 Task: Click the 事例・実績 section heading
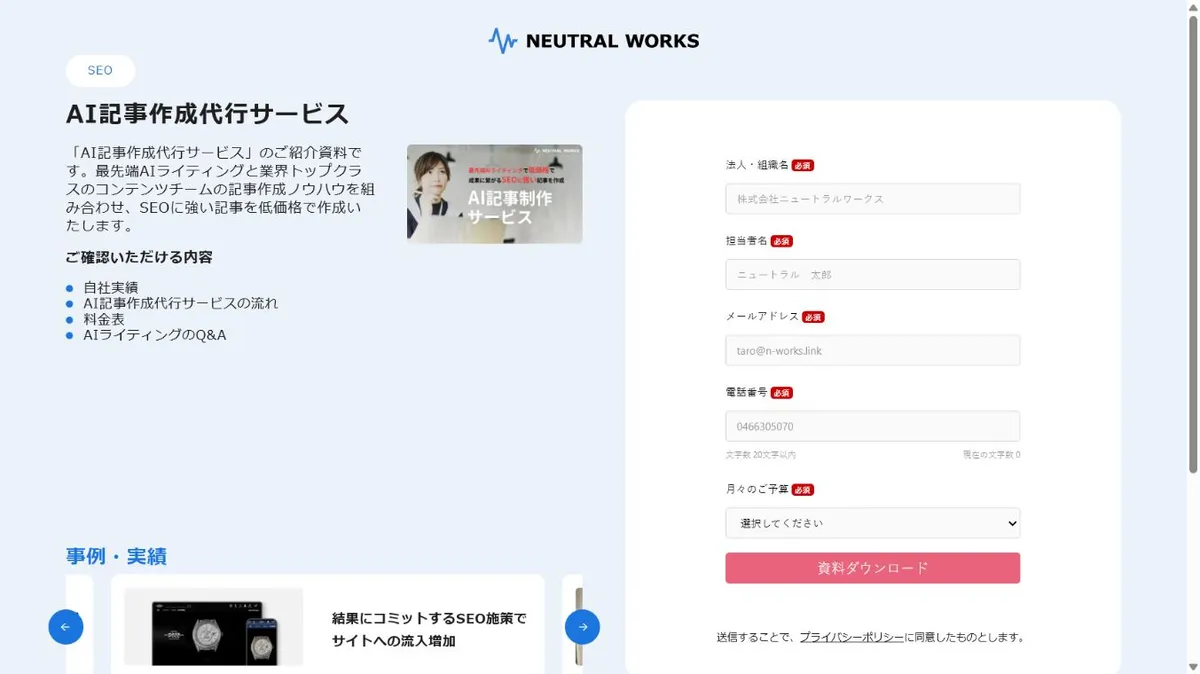tap(116, 556)
